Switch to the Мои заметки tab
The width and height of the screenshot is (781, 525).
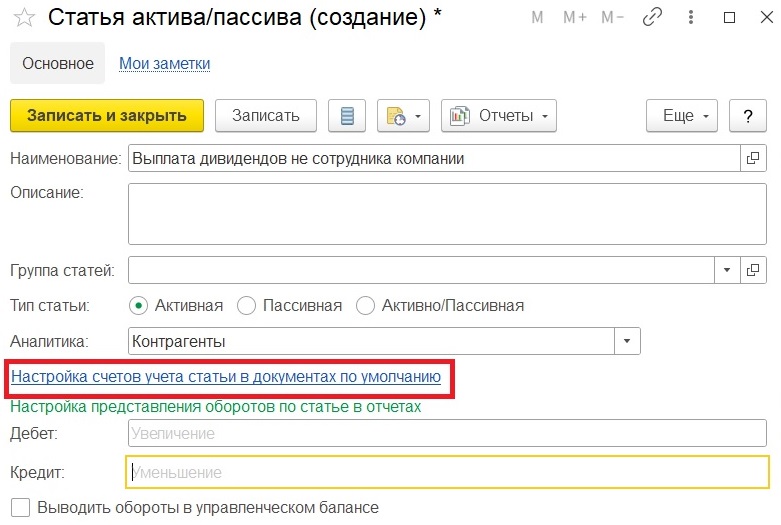point(164,64)
